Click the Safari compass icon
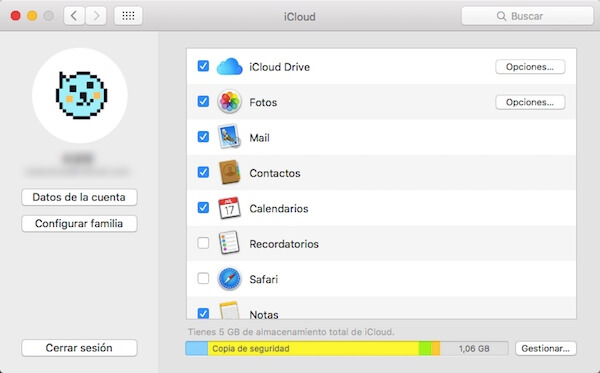This screenshot has height=373, width=600. [229, 279]
